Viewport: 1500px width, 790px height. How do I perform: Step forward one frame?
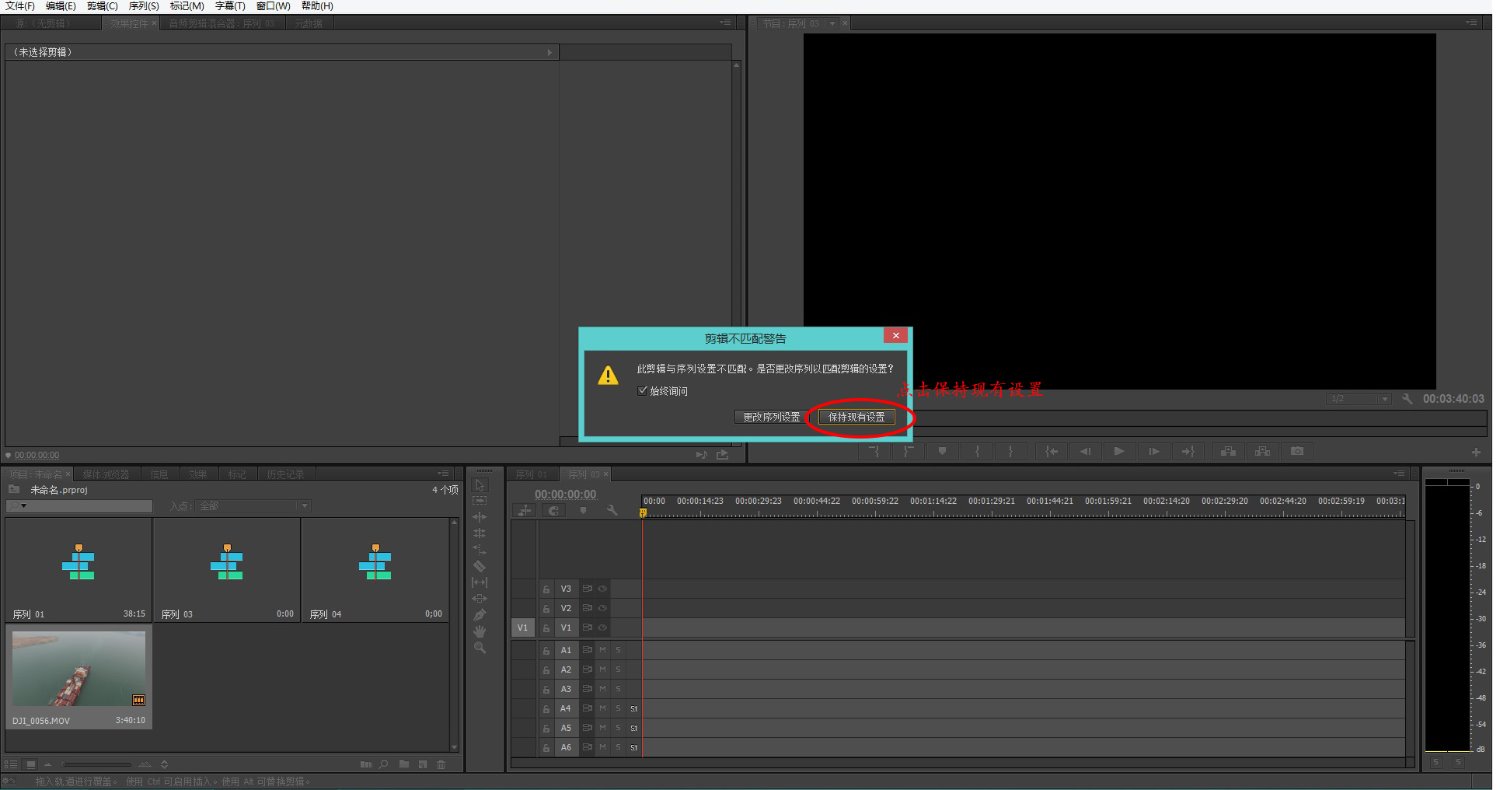pyautogui.click(x=1154, y=451)
